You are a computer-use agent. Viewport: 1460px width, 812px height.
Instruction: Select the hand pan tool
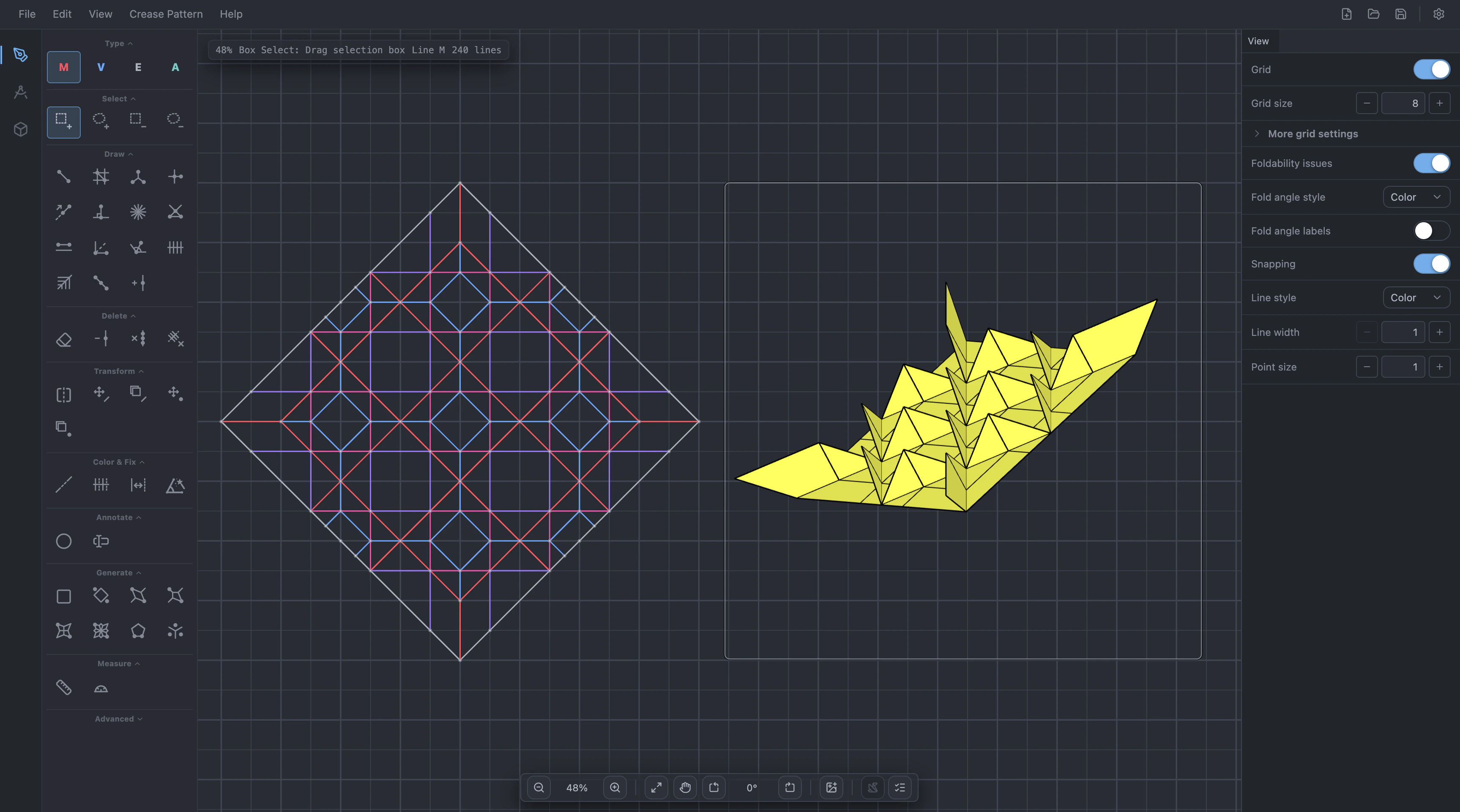(685, 787)
